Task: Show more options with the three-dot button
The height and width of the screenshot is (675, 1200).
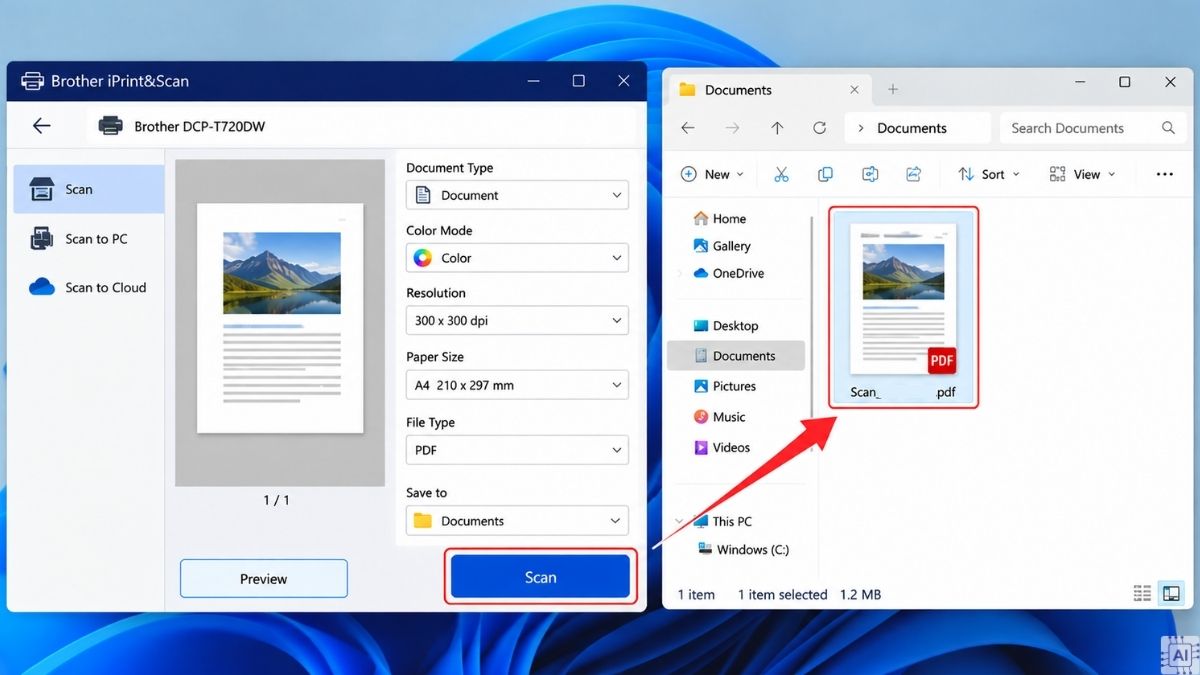Action: pos(1164,174)
